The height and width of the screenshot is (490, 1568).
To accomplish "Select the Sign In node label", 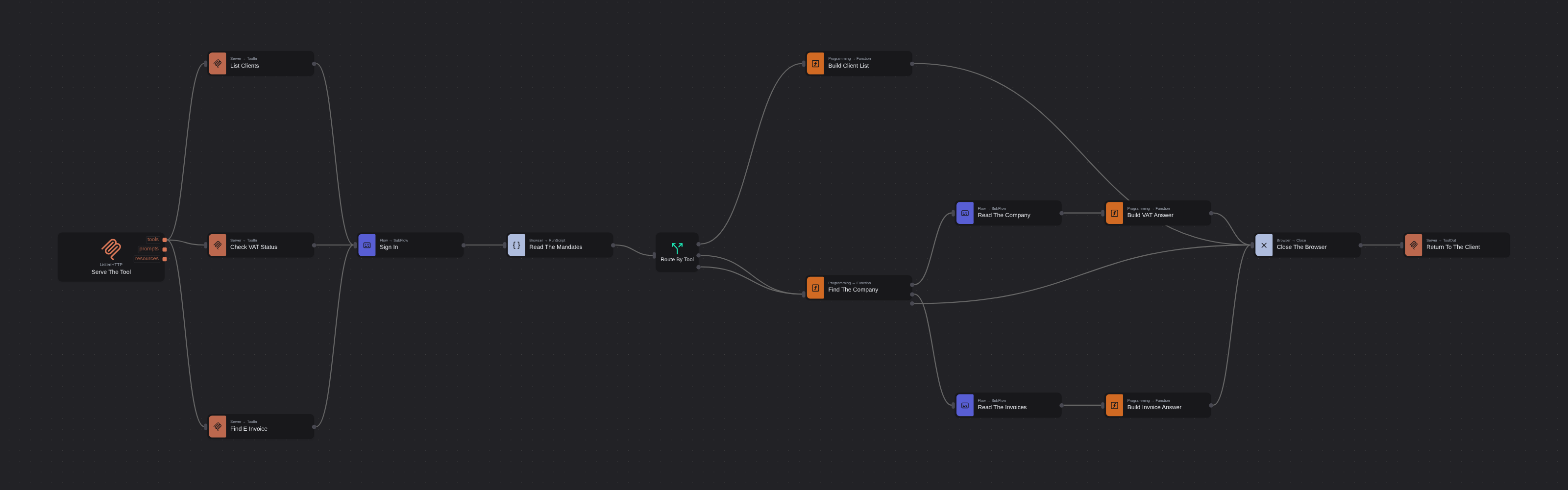I will tap(389, 247).
